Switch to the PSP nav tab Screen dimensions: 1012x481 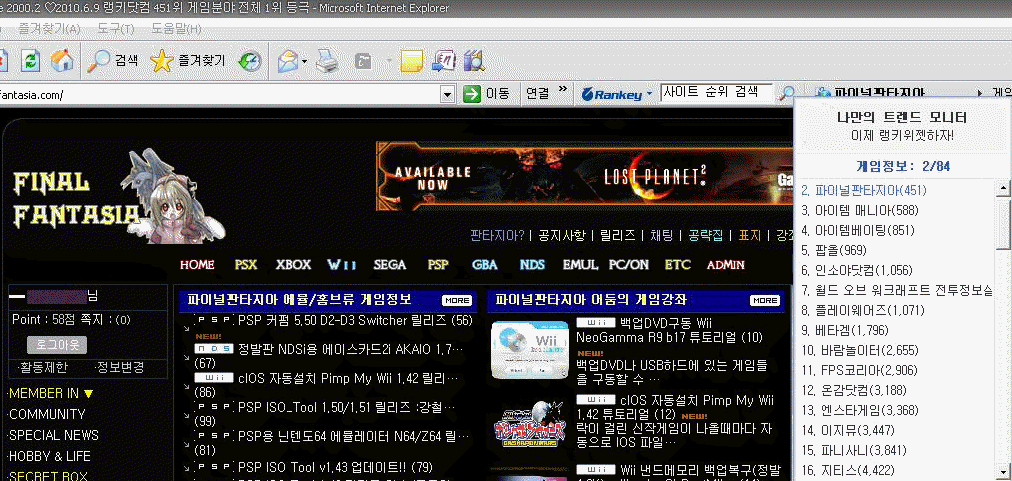(438, 265)
